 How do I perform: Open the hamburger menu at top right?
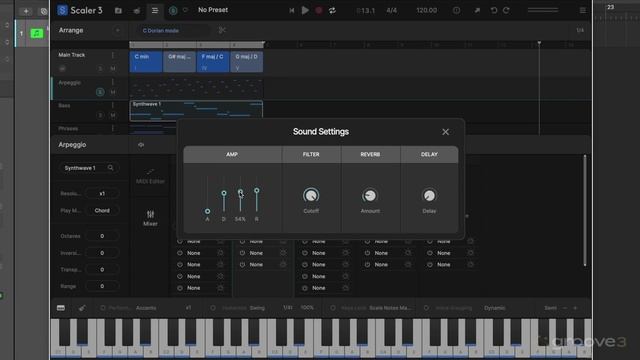(x=582, y=10)
